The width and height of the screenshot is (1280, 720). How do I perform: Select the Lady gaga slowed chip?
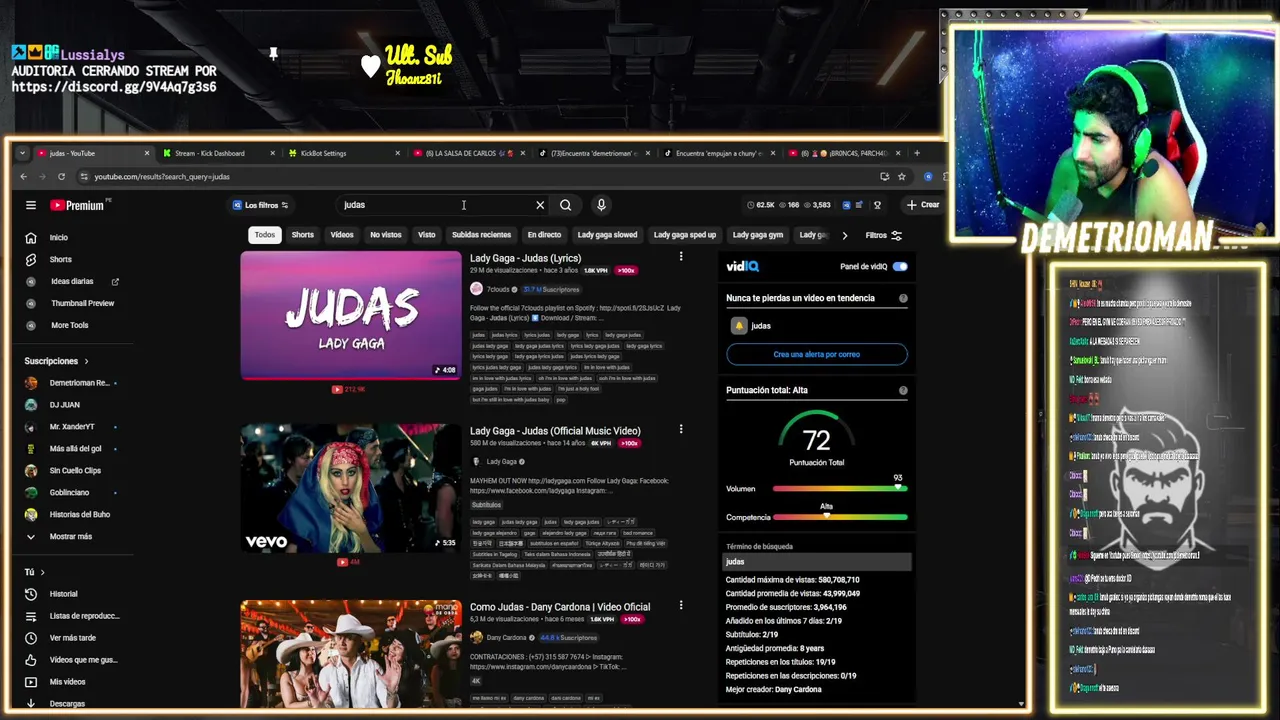pyautogui.click(x=607, y=235)
